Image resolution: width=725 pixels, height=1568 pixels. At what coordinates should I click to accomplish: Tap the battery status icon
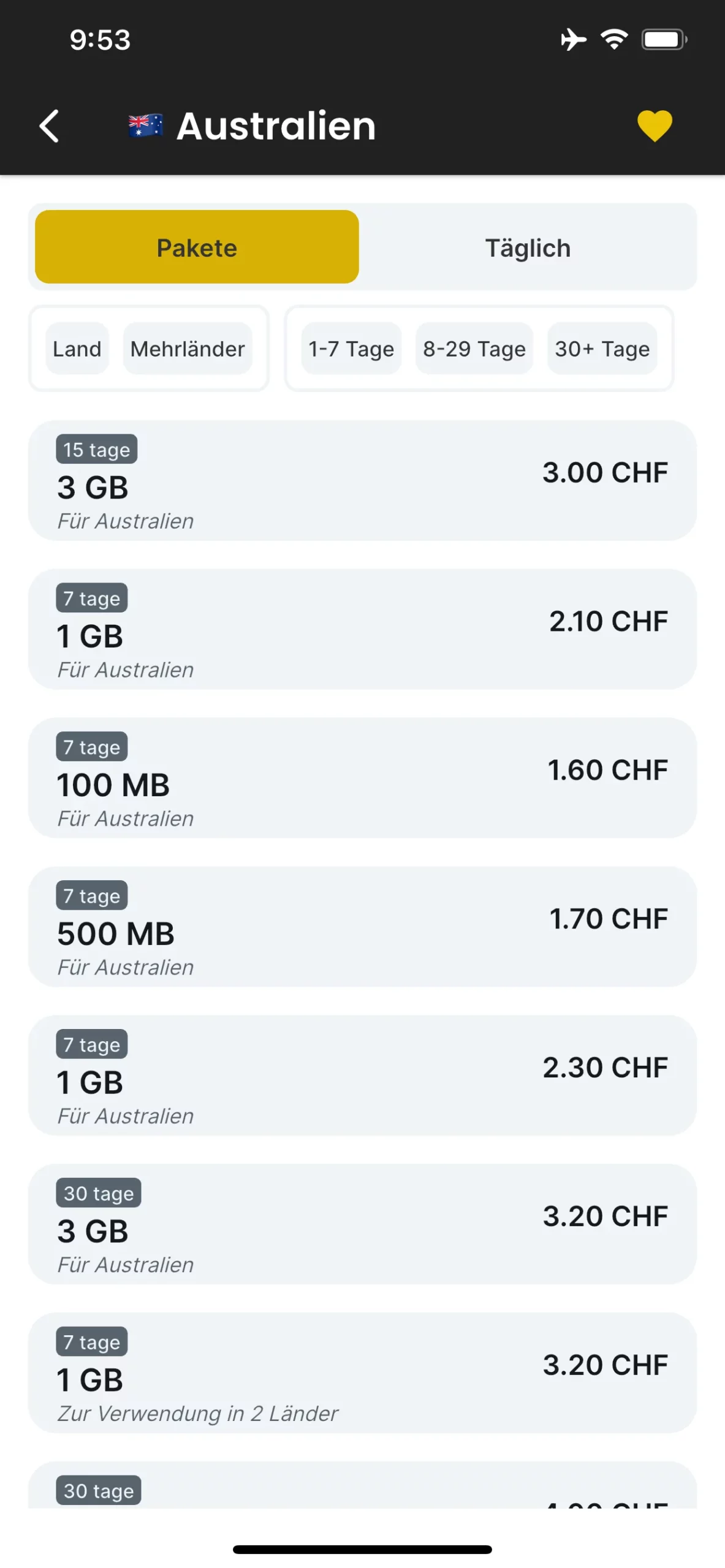click(664, 40)
